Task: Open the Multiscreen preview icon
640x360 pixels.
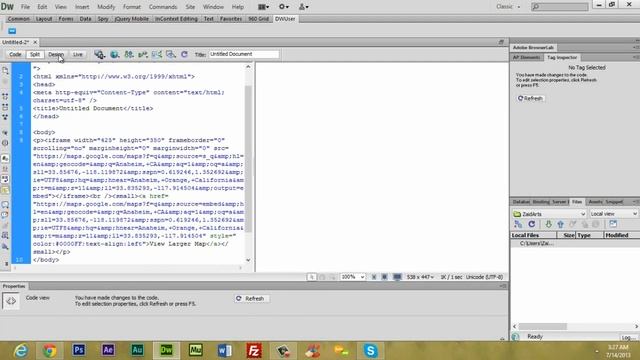Action: coord(100,54)
